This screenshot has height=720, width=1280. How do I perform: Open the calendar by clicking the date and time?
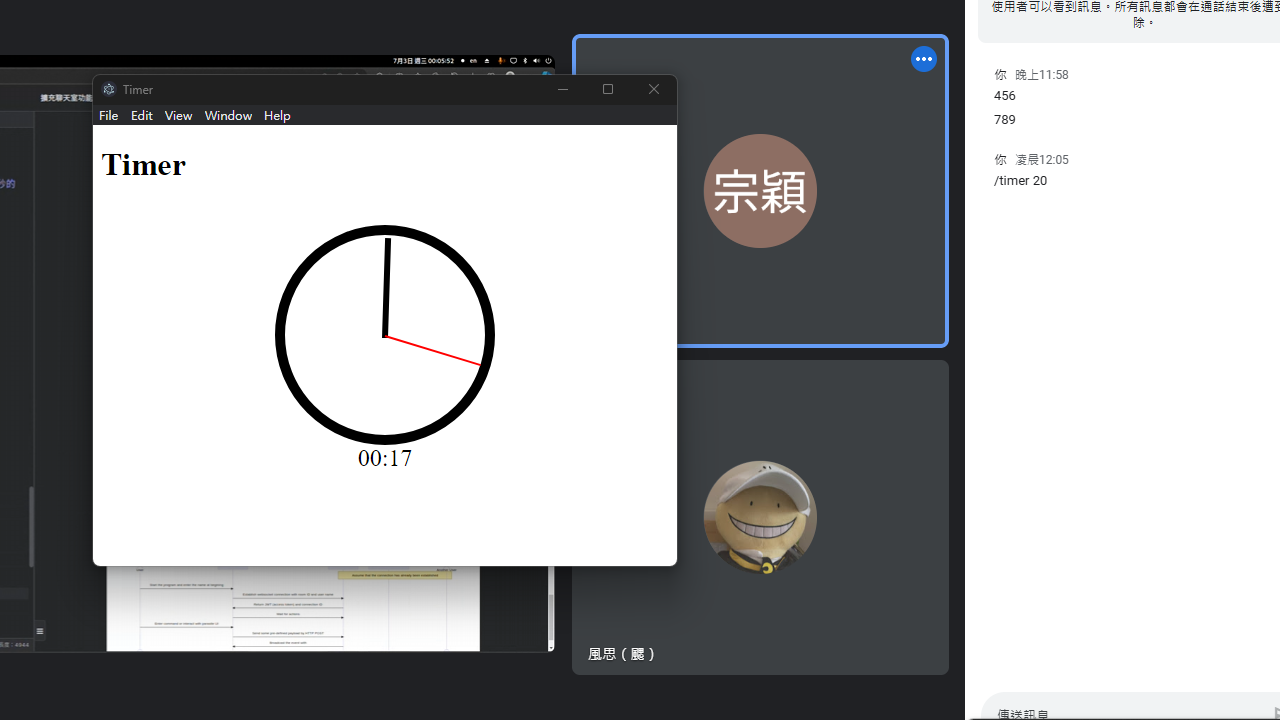tap(423, 61)
